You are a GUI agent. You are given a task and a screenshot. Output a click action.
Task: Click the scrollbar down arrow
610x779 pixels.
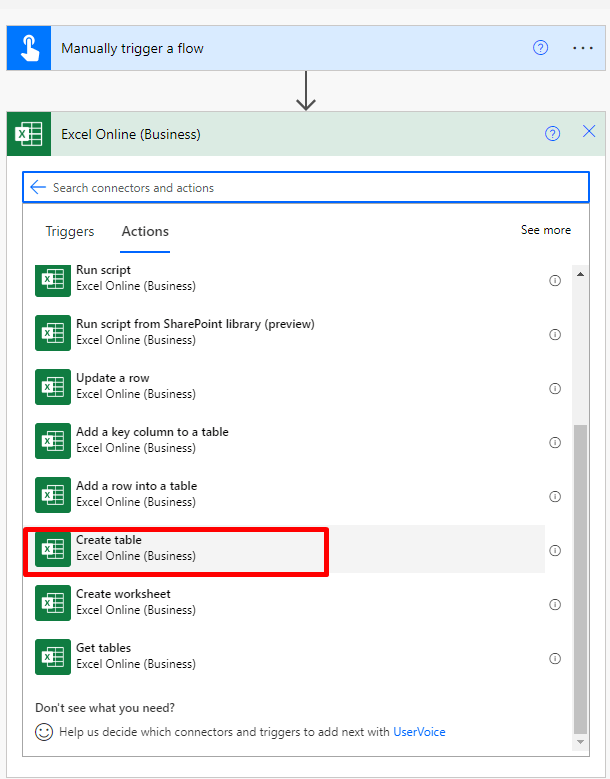coord(580,742)
